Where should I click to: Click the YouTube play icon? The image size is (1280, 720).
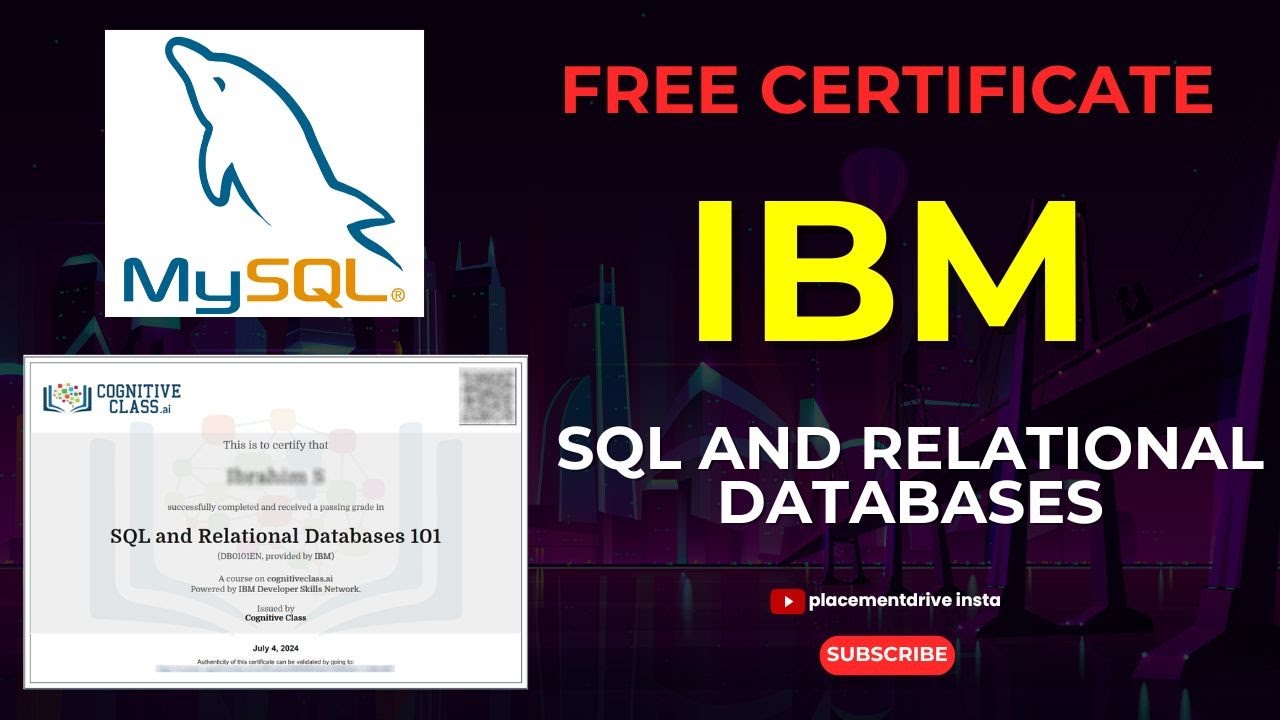(x=787, y=601)
